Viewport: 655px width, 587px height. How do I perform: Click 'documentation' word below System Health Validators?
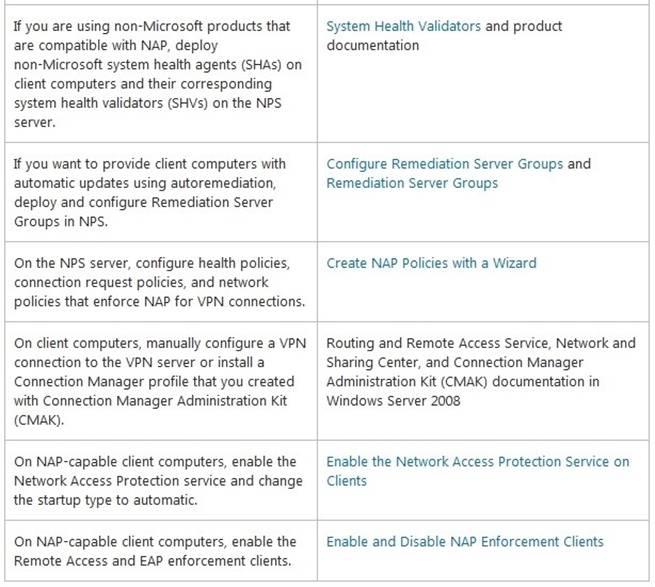373,46
